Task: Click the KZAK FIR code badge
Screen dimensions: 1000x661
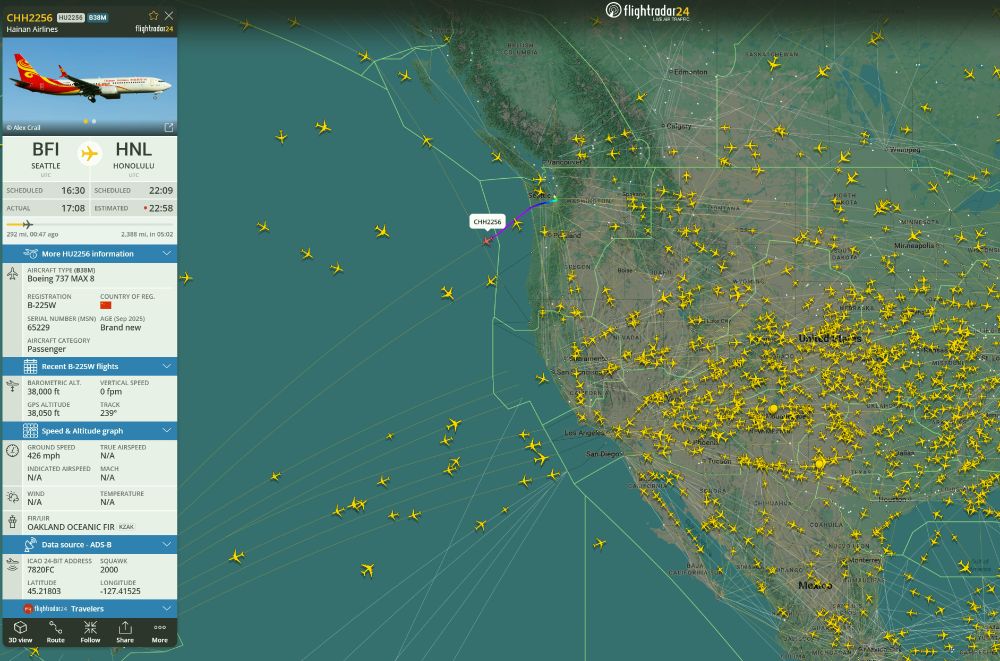Action: (x=126, y=527)
